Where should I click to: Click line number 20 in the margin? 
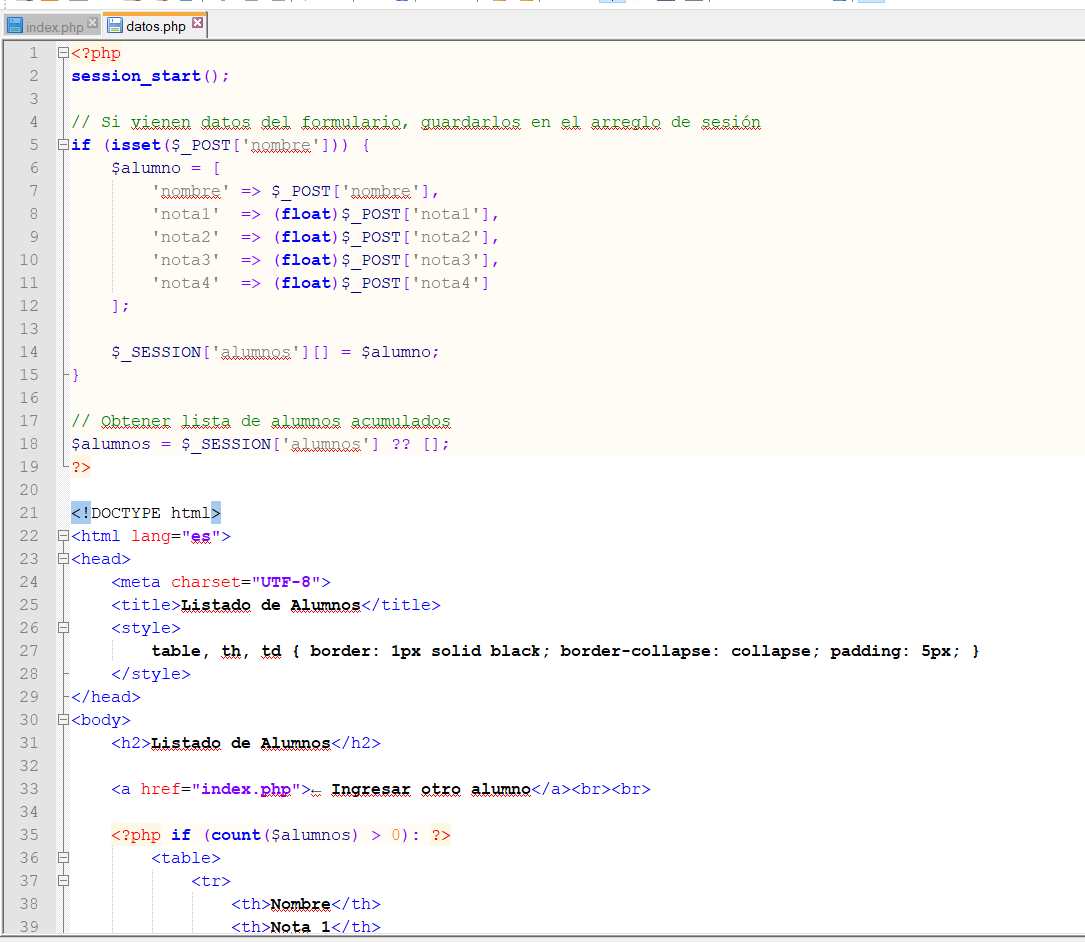coord(28,490)
